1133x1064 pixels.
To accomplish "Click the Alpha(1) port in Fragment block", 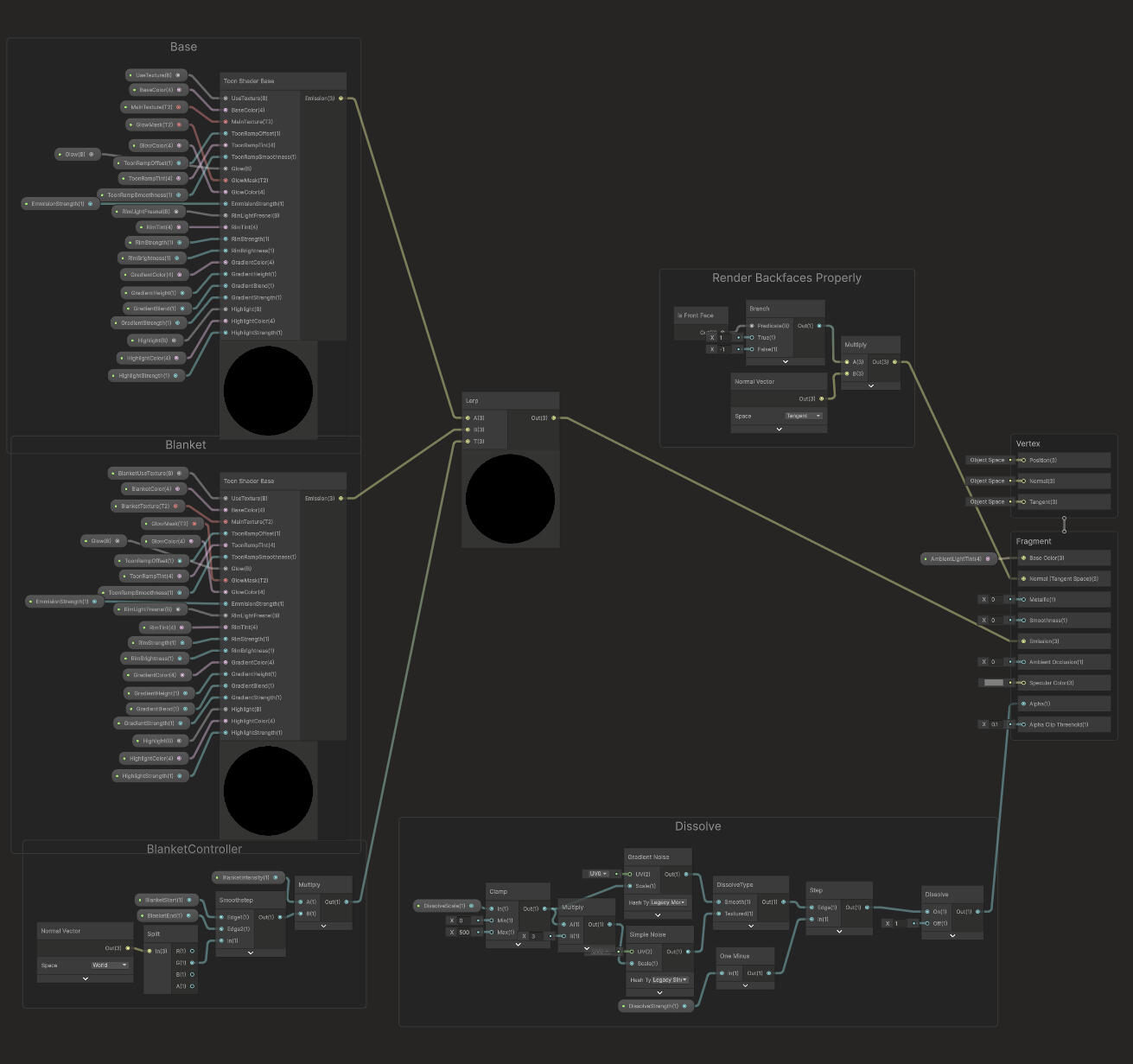I will click(1023, 704).
